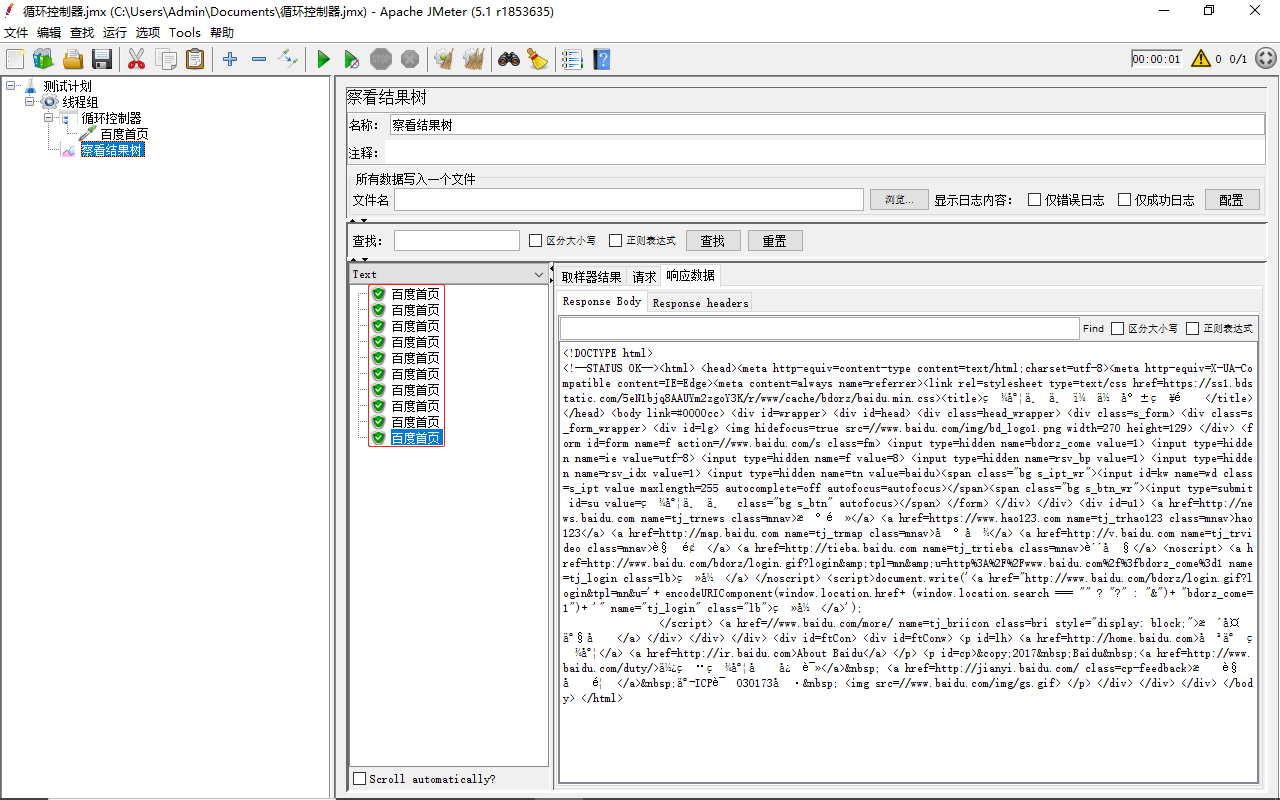This screenshot has height=800, width=1280.
Task: Select 百度首页 sampler in the test plan tree
Action: (x=124, y=134)
